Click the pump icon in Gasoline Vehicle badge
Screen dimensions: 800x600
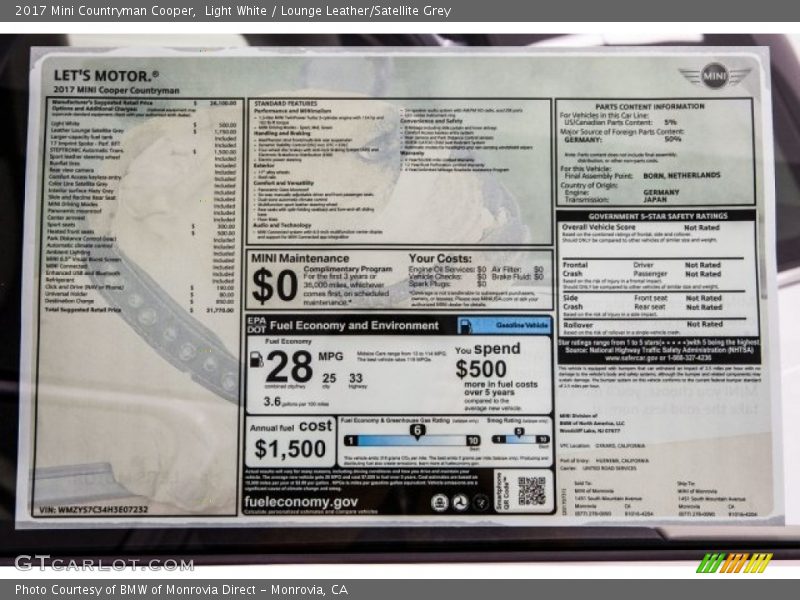tap(465, 326)
